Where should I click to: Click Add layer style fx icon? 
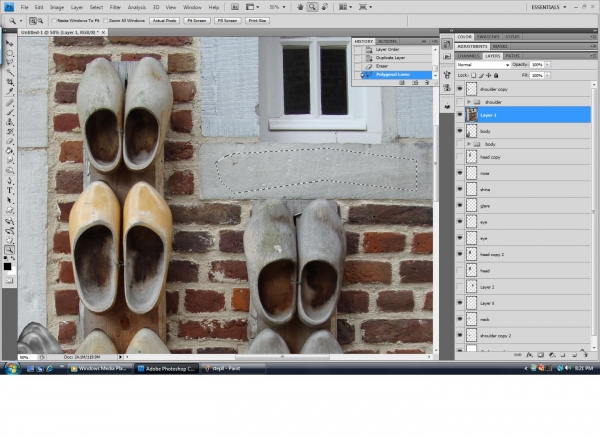(x=529, y=355)
